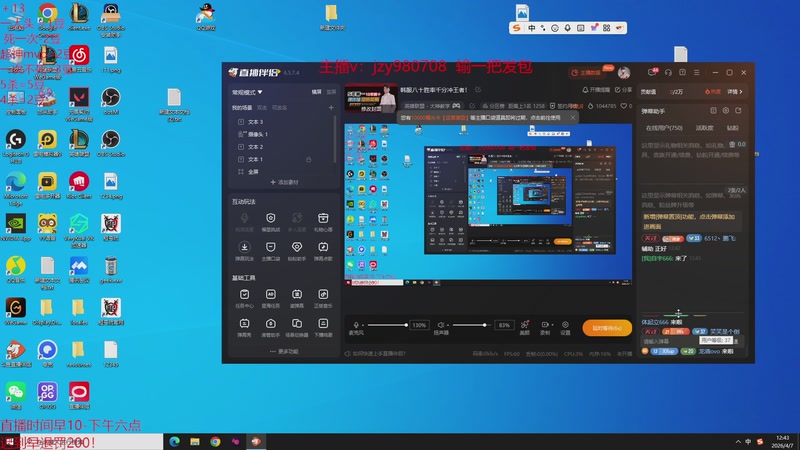Open the 美颜 beauty filter icon
This screenshot has width=800, height=450.
point(524,324)
